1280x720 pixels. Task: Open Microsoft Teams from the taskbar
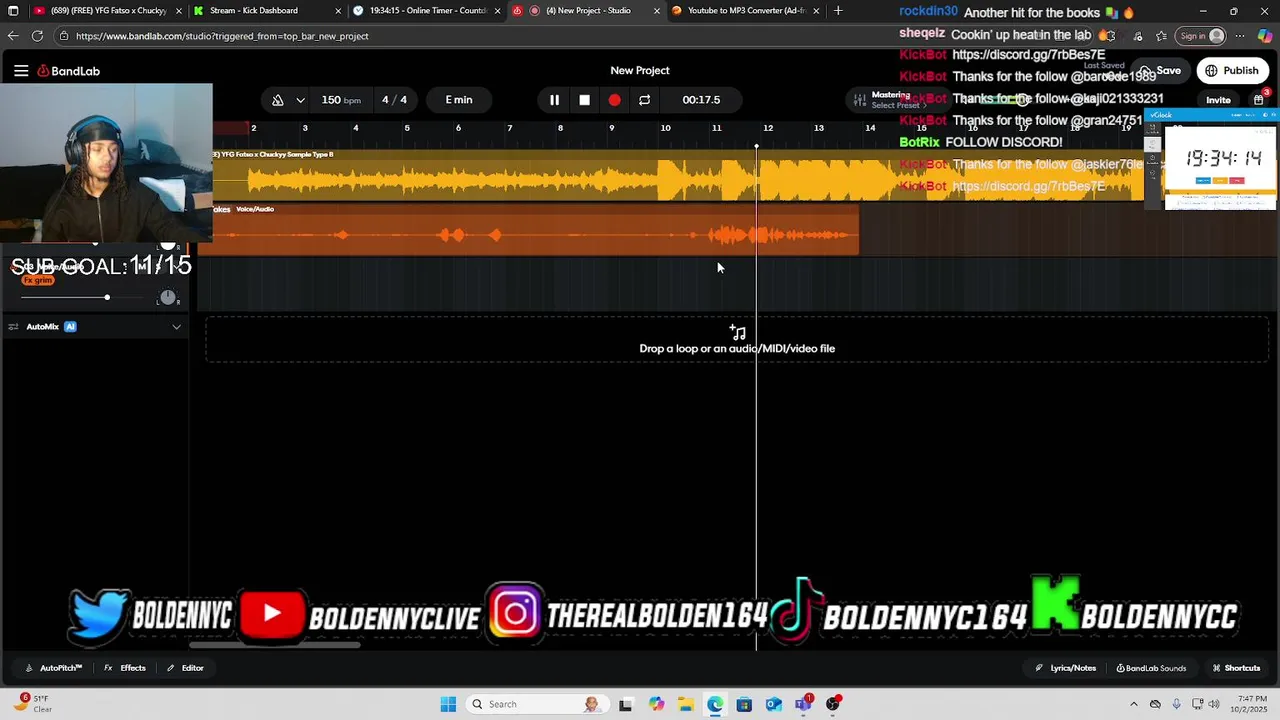(x=803, y=704)
